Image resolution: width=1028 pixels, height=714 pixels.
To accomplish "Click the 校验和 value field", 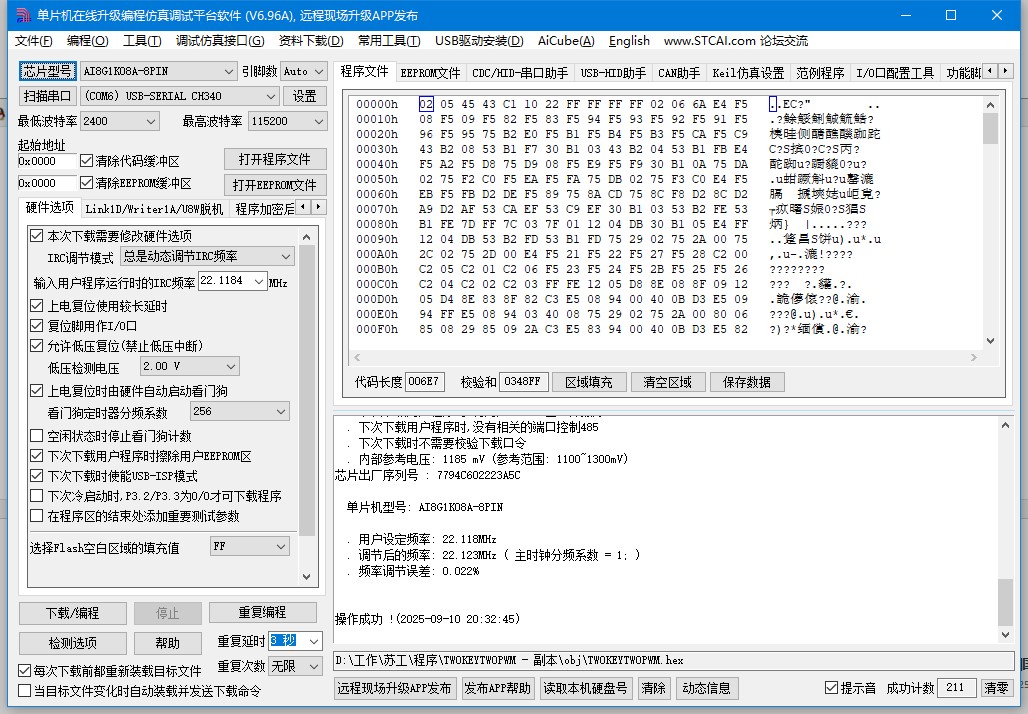I will (x=524, y=382).
